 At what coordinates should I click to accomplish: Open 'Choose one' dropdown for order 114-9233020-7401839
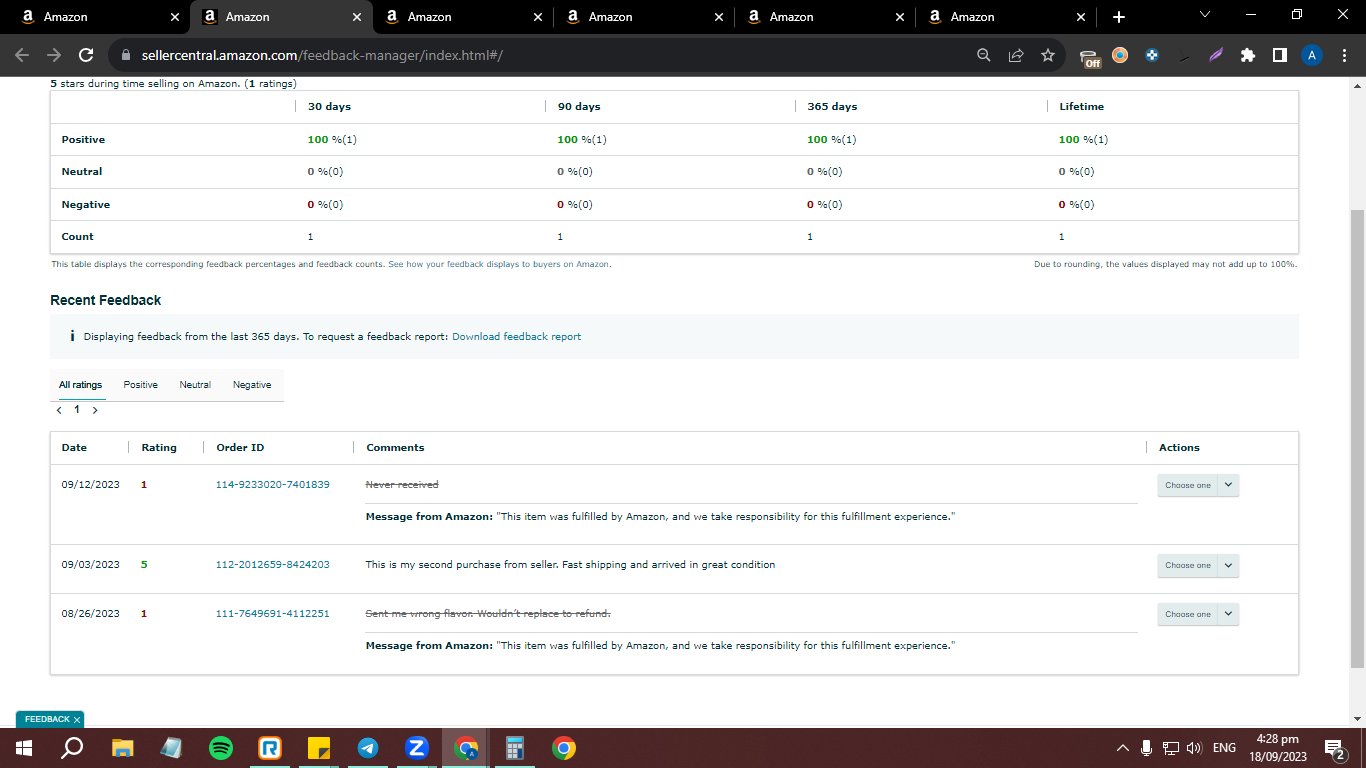click(x=1198, y=485)
